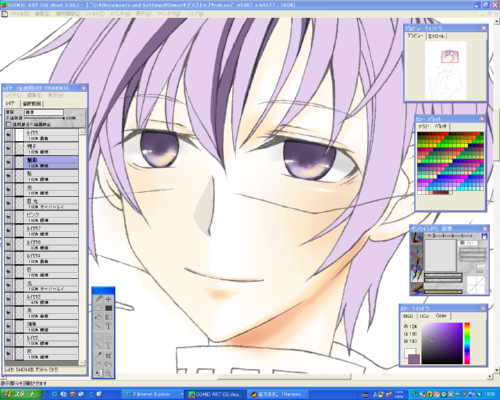Click the purple foreground color swatch
500x400 pixels.
[414, 359]
